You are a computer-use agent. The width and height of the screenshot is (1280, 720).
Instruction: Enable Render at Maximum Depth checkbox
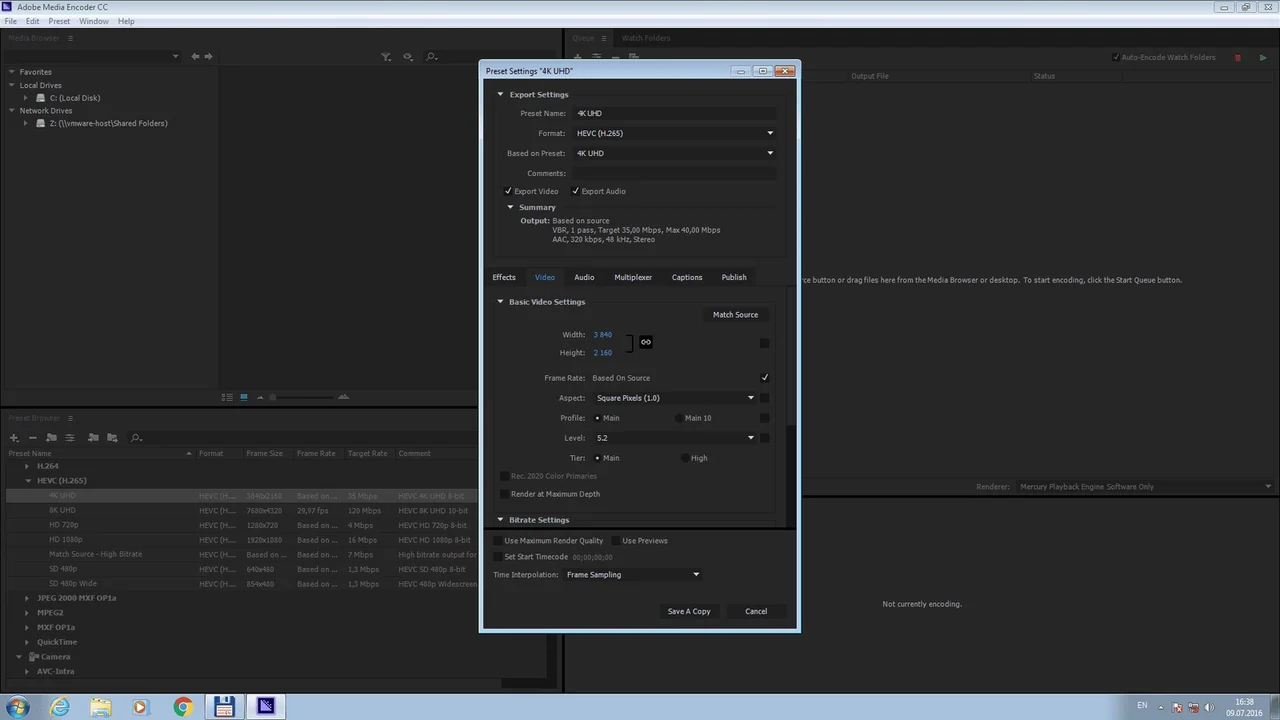[x=504, y=494]
